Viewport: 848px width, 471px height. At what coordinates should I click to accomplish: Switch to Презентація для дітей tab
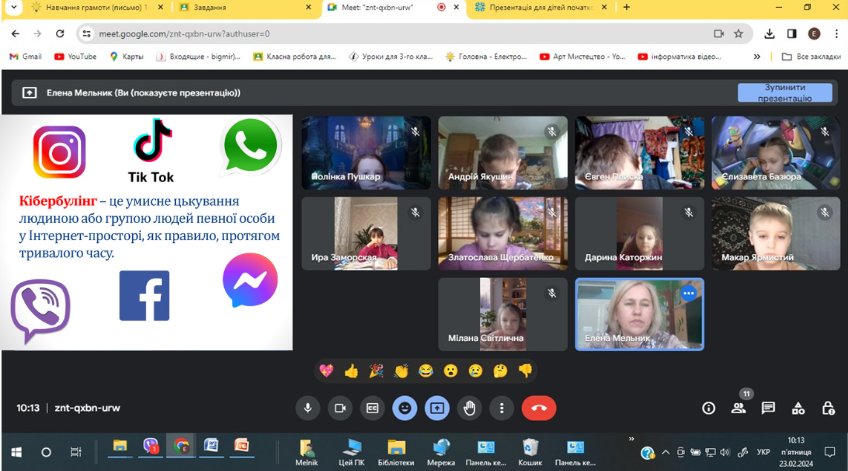[541, 8]
